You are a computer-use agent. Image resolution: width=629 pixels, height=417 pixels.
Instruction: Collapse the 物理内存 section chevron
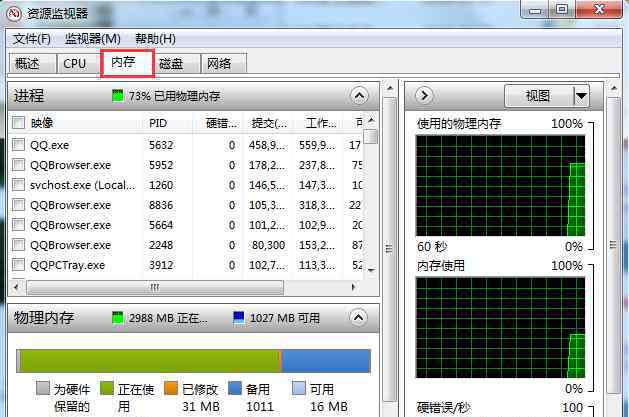pyautogui.click(x=359, y=317)
